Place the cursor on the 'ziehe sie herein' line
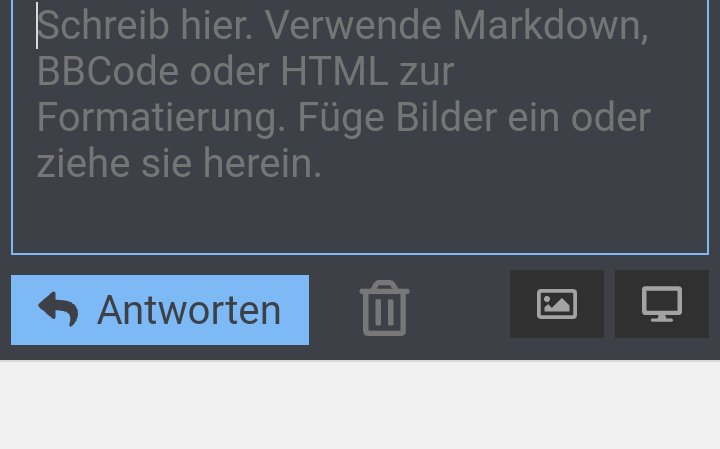Viewport: 720px width, 449px height. pos(179,163)
